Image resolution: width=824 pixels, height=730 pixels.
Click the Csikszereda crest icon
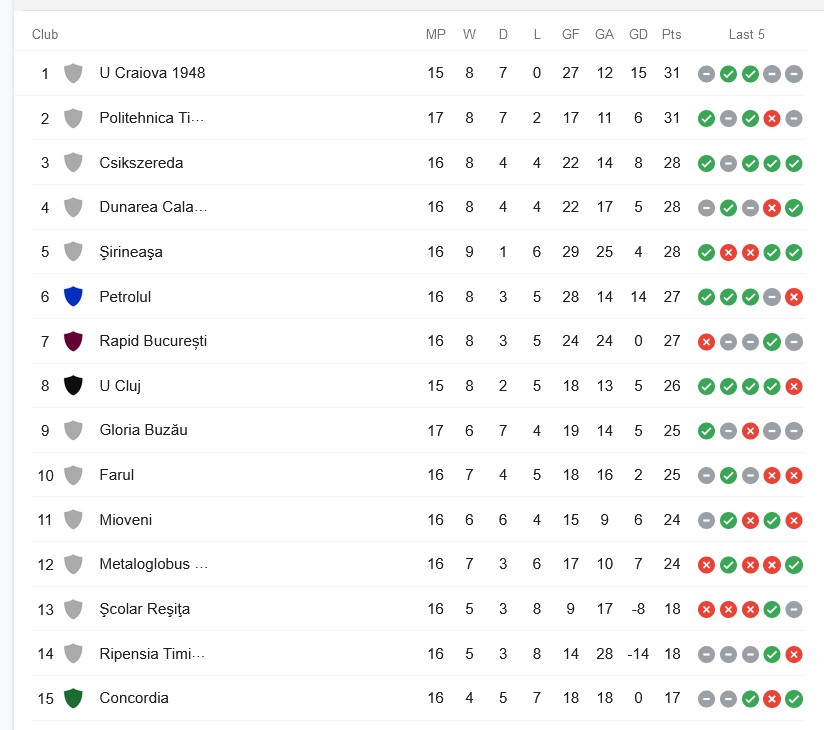click(73, 162)
